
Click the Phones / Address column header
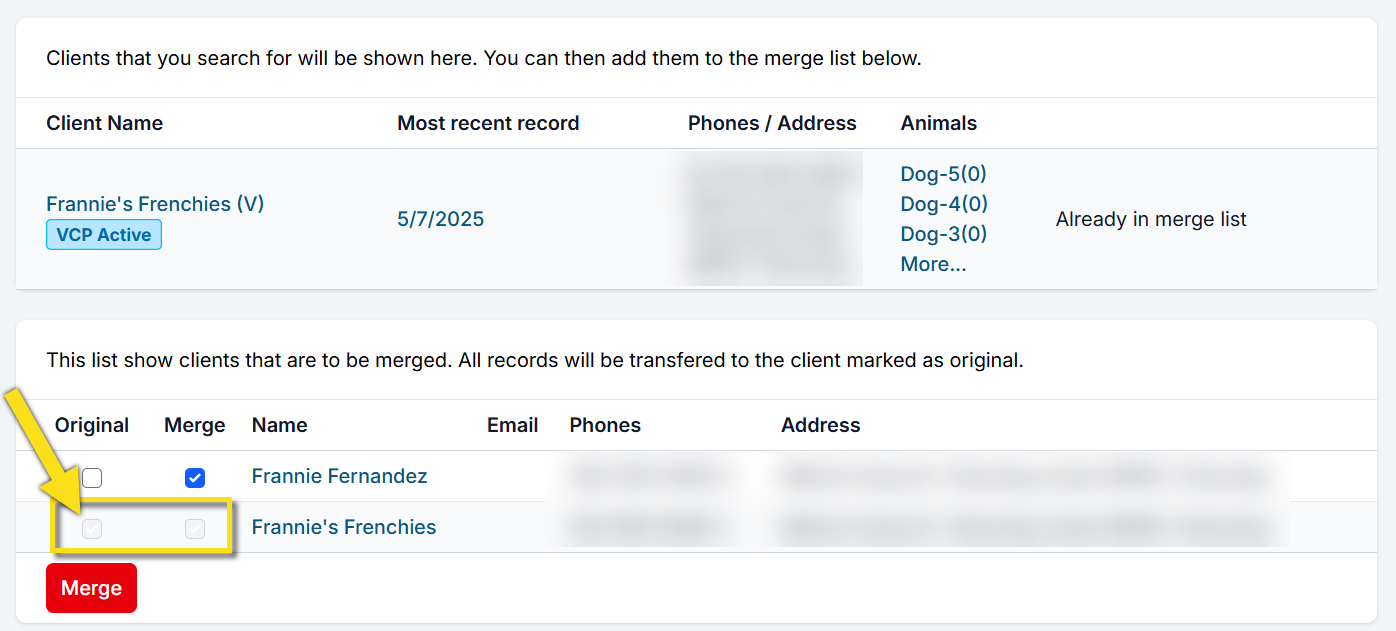772,123
